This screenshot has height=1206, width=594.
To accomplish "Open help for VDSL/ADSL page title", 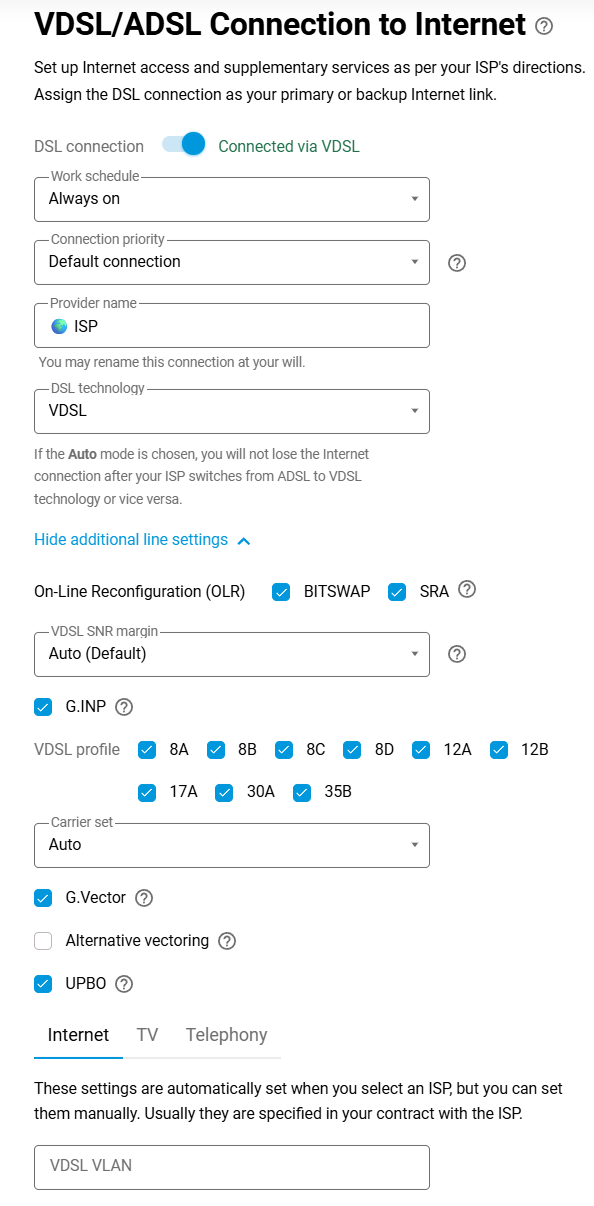I will point(543,26).
